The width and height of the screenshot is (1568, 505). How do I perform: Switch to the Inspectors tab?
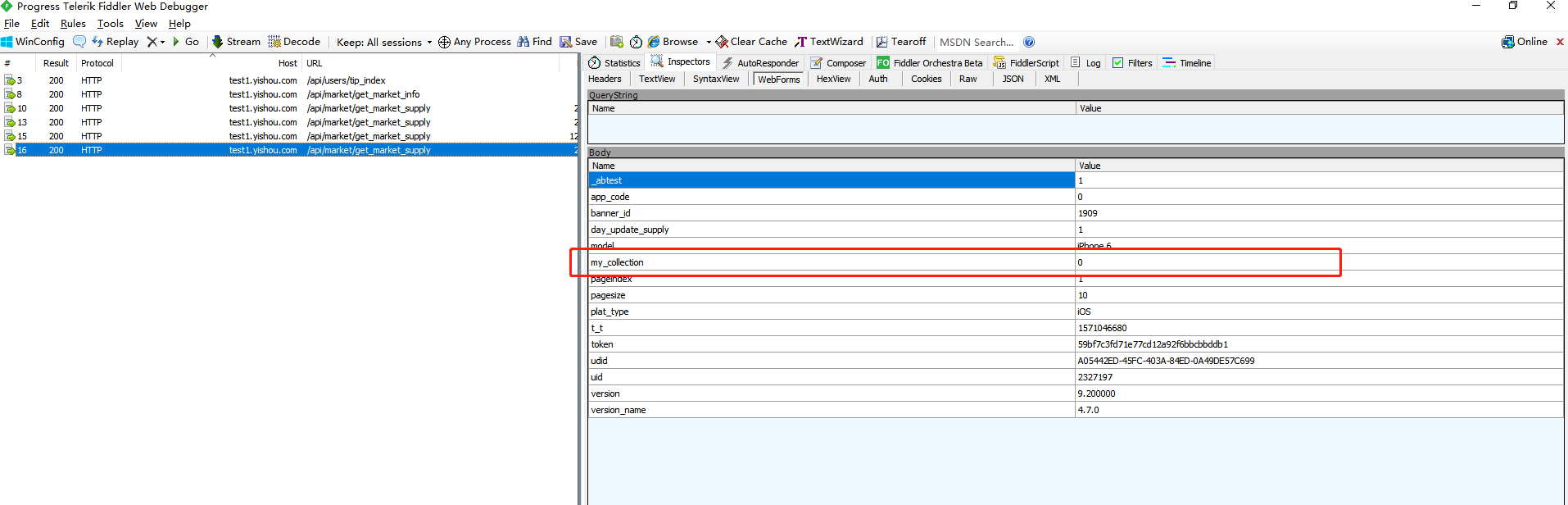click(x=681, y=62)
